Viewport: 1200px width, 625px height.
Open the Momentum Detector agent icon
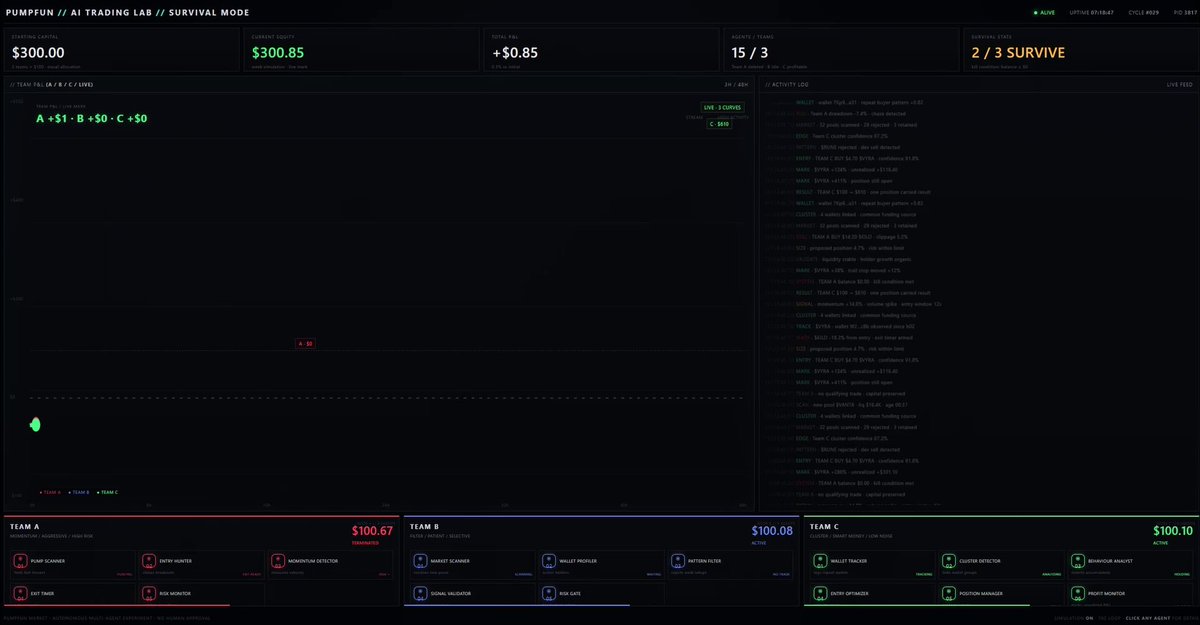(x=277, y=563)
